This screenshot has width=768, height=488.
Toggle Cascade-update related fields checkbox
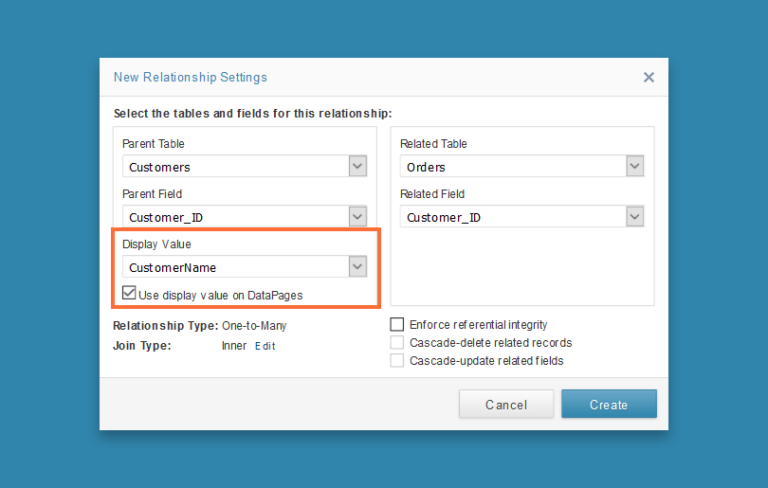tap(397, 361)
